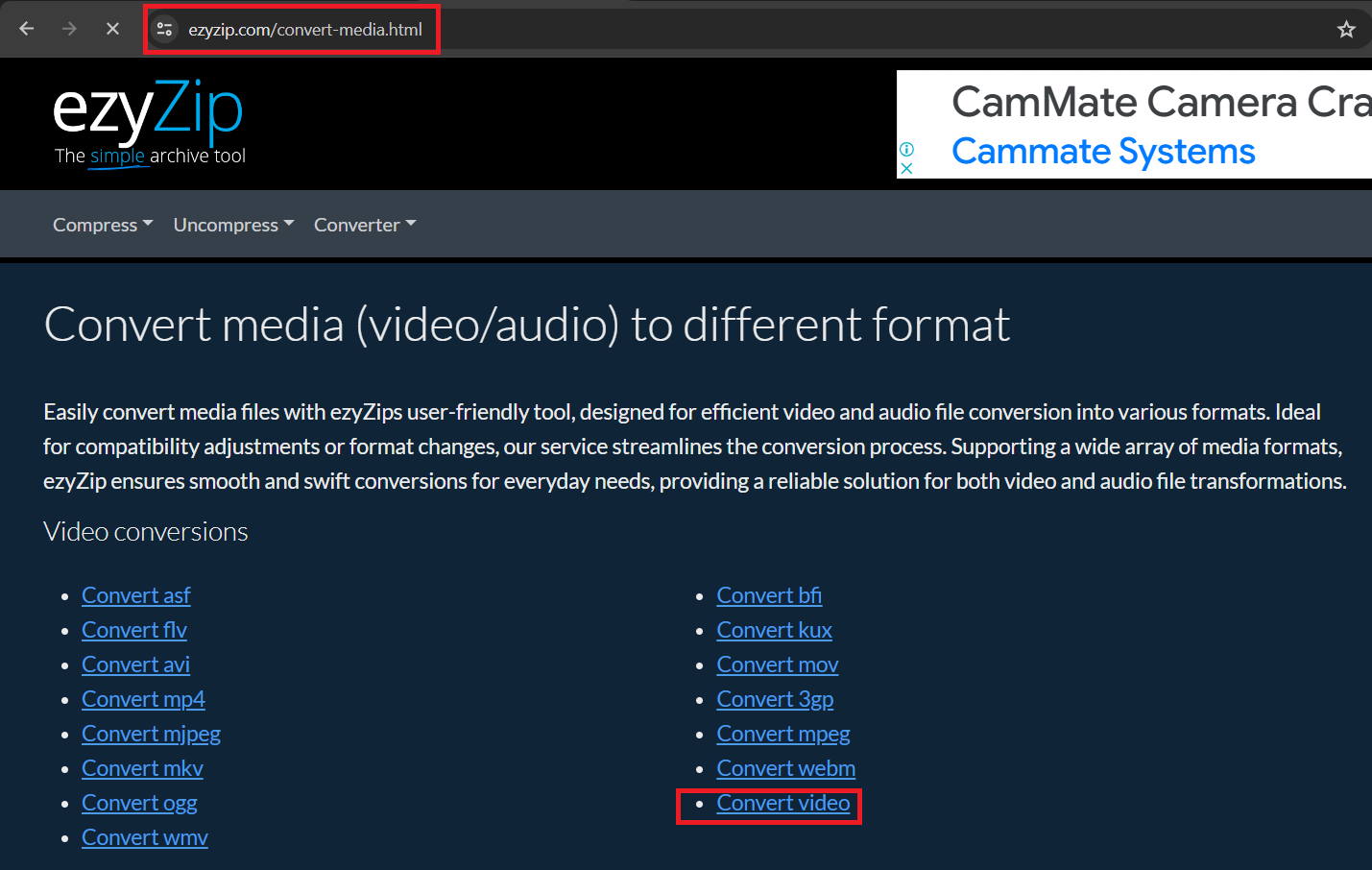Open the Uncompress dropdown menu

coord(232,224)
